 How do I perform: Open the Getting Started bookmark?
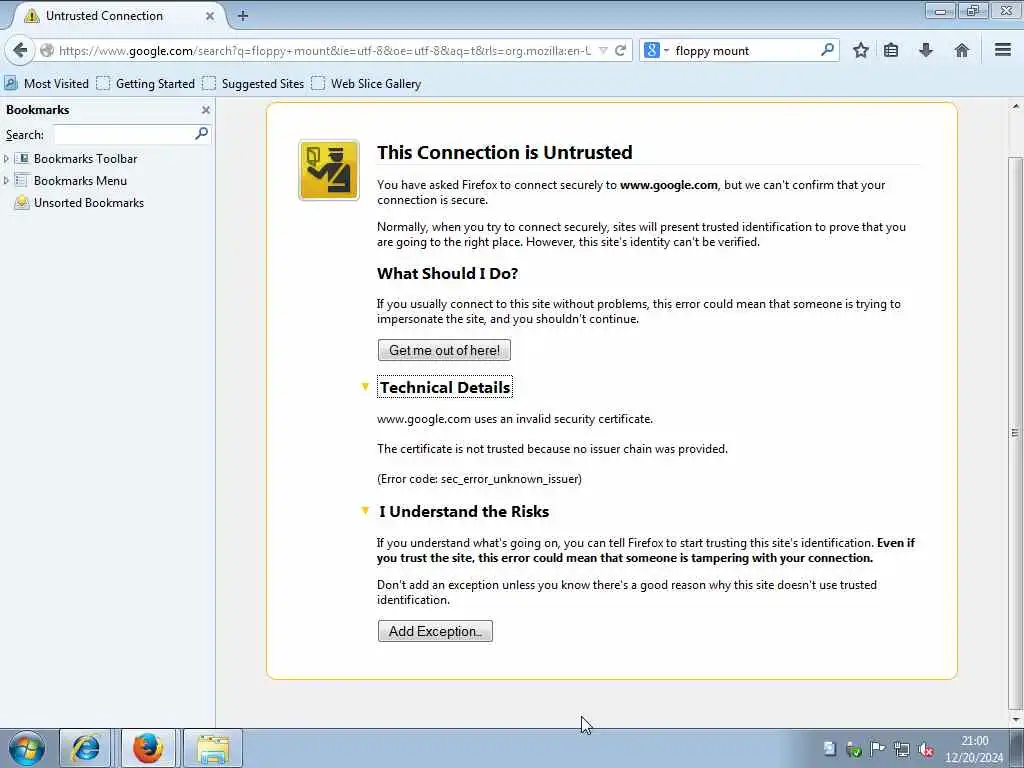[146, 84]
